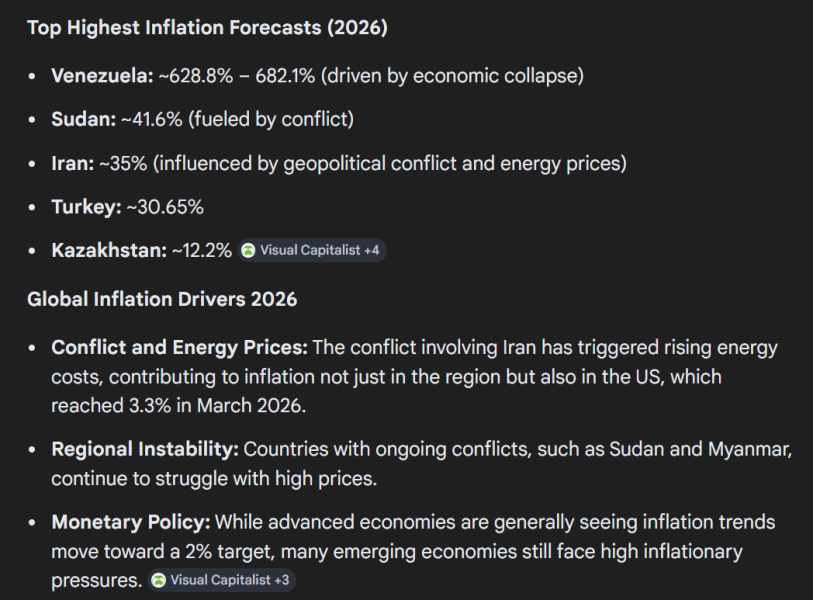Open the 'Visual Capitalist +4' source chip

tap(312, 250)
